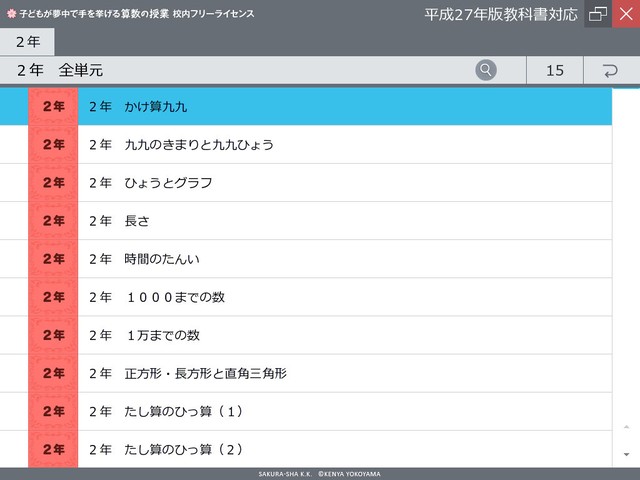640x480 pixels.
Task: Click the restore window icon
Action: pyautogui.click(x=598, y=14)
